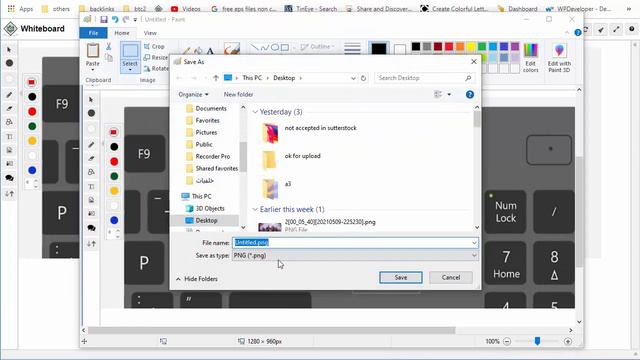The width and height of the screenshot is (640, 360).
Task: Open the File tab in Paint
Action: pos(93,33)
